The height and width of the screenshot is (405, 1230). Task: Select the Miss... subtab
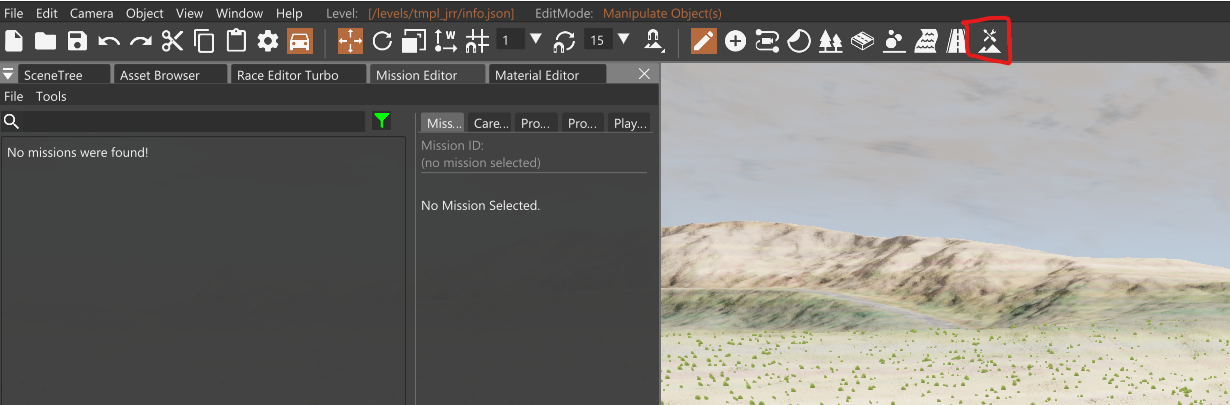442,123
